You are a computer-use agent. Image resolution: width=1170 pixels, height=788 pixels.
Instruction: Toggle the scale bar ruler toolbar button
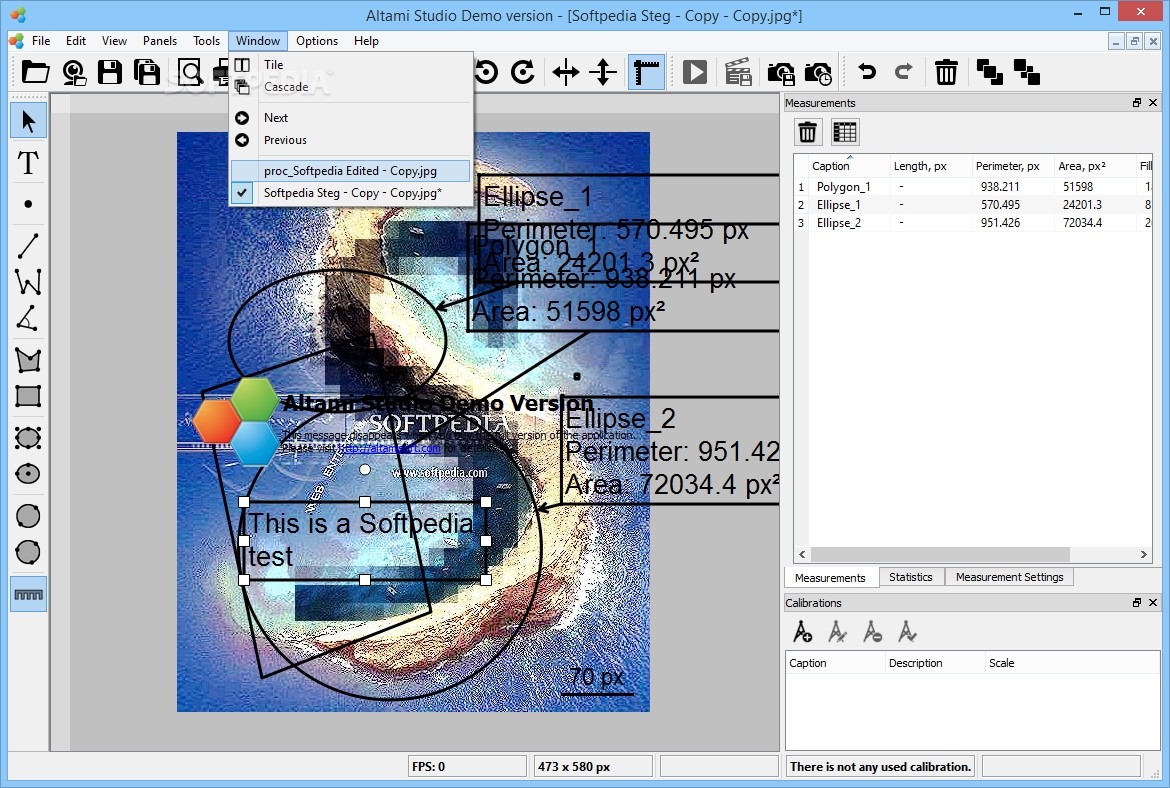pos(646,72)
